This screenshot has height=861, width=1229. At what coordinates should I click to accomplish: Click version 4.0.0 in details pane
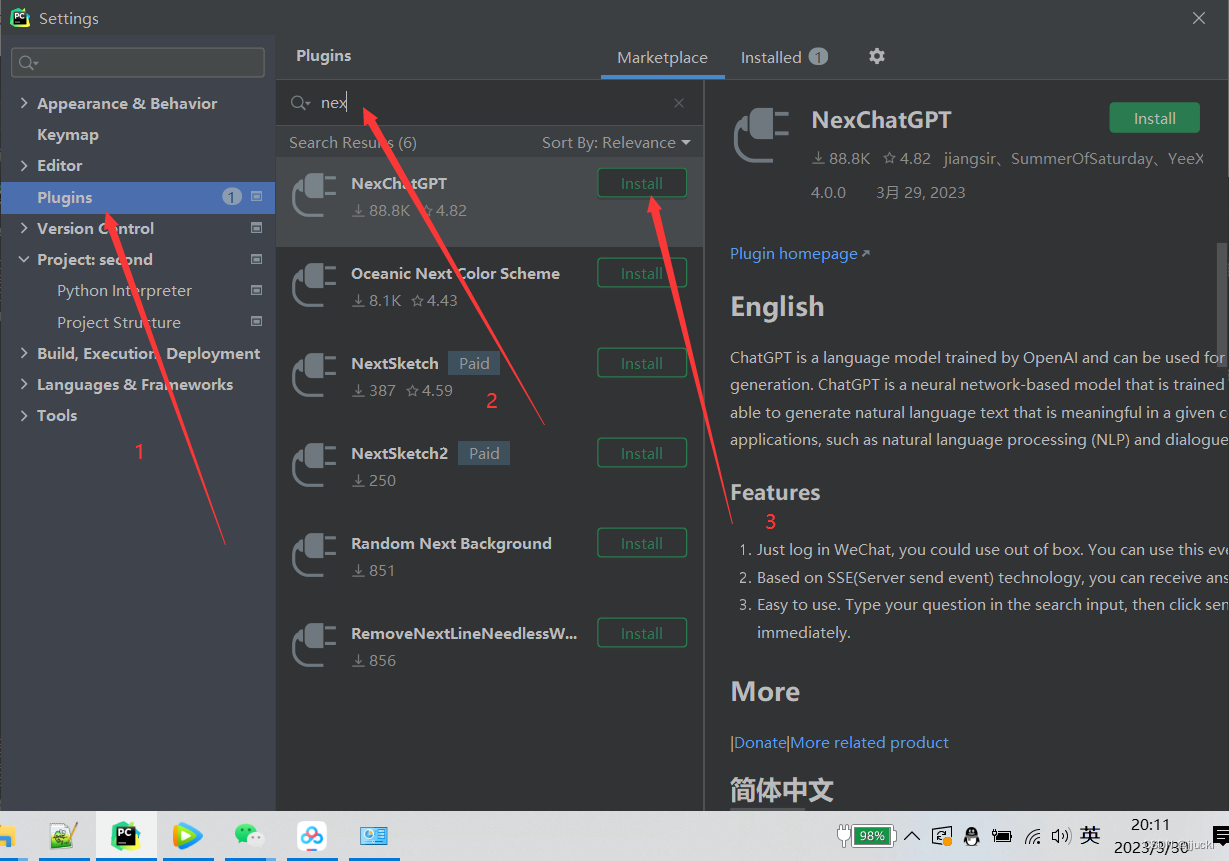828,192
